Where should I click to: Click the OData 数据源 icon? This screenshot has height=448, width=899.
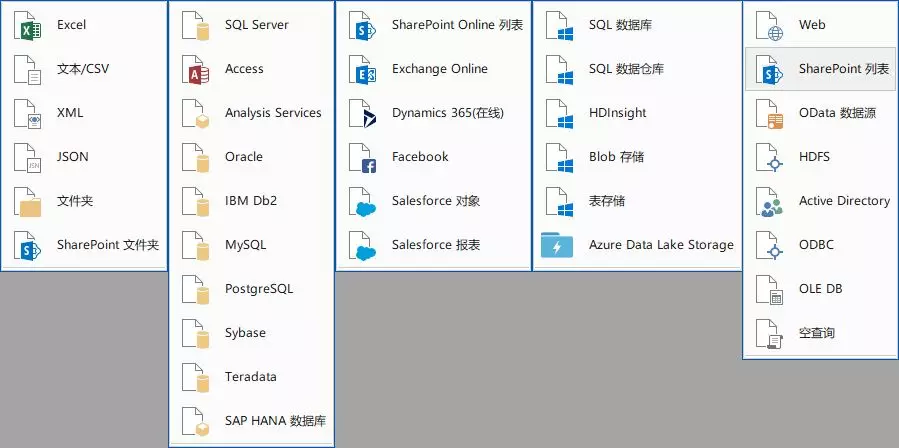coord(769,114)
